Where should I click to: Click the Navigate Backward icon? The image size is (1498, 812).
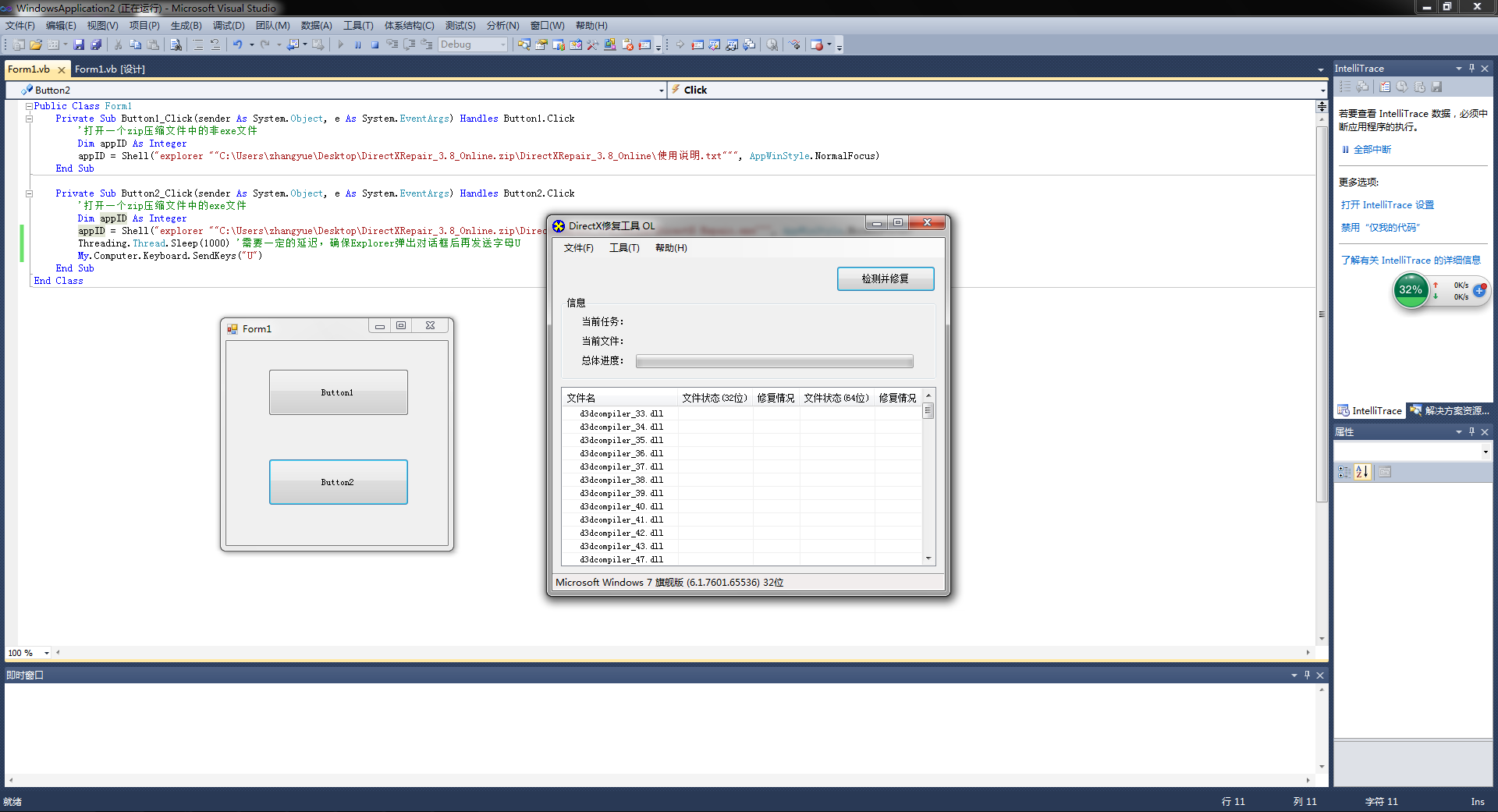tap(293, 44)
